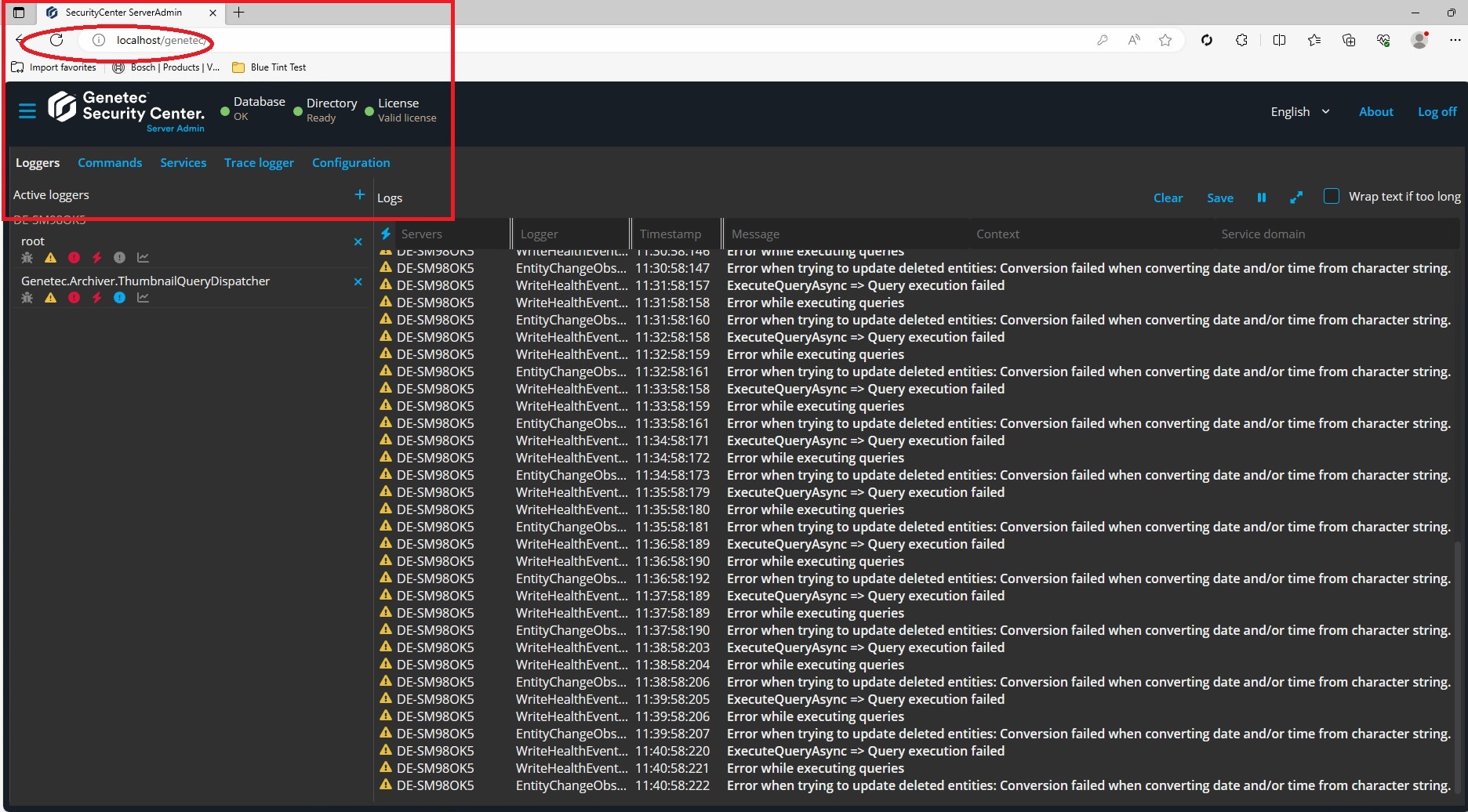1468x812 pixels.
Task: Click the Servers column lightning icon
Action: tap(386, 234)
